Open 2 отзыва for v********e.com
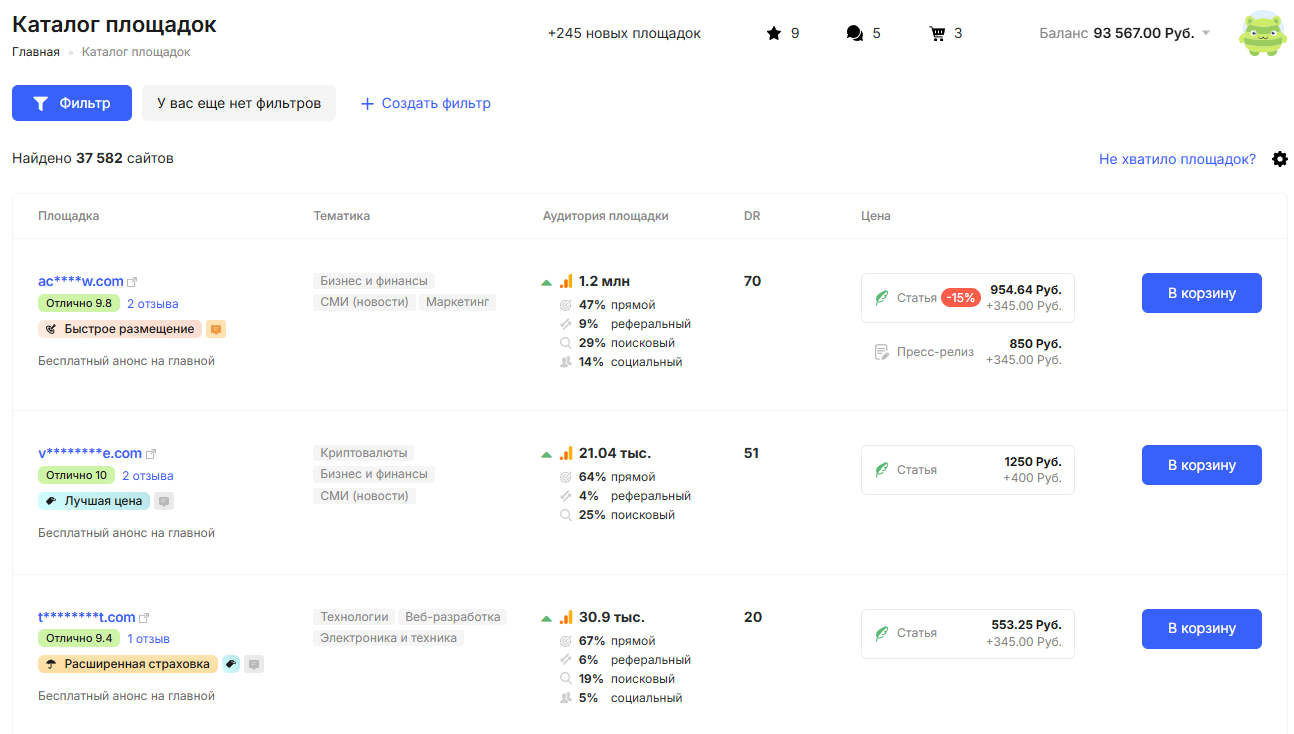Screen dimensions: 1294x734 [148, 476]
